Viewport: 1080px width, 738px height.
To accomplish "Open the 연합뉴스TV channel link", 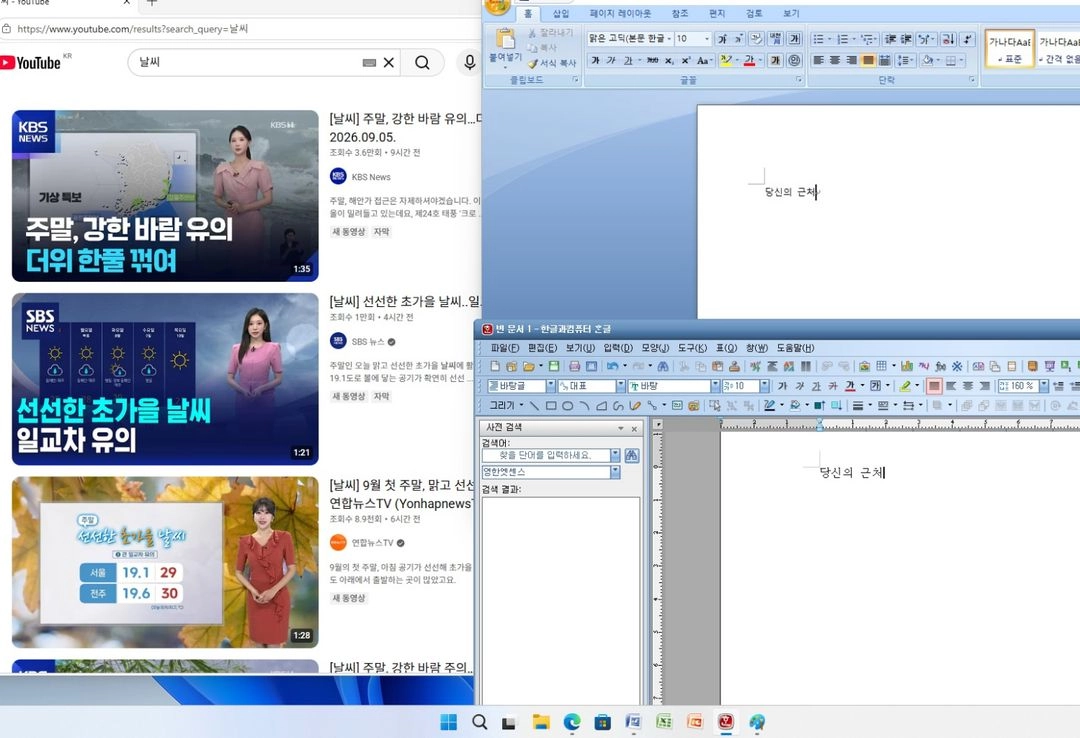I will [x=372, y=543].
